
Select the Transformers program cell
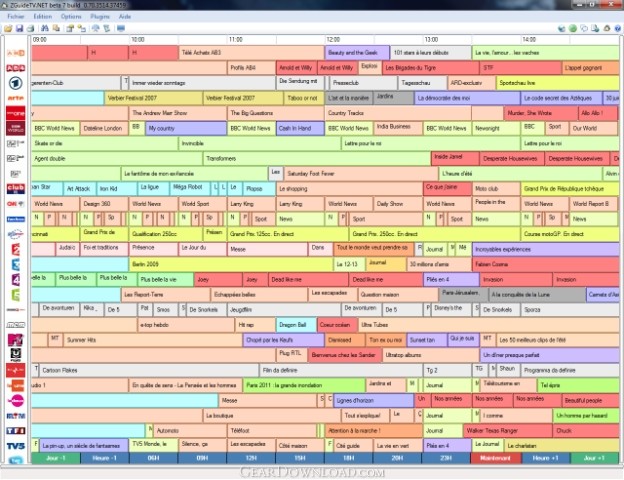point(317,158)
